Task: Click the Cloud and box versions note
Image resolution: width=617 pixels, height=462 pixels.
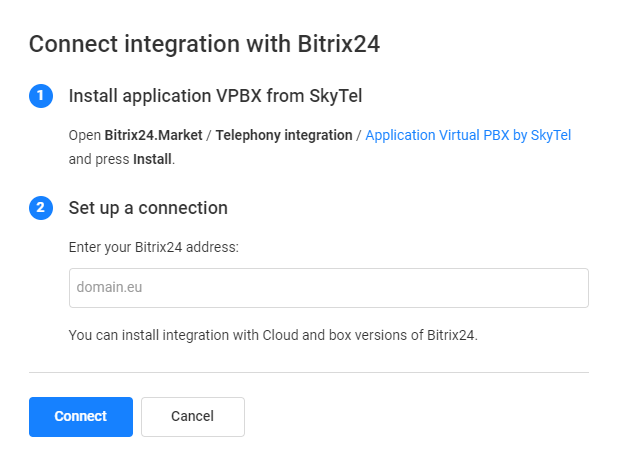Action: point(273,335)
